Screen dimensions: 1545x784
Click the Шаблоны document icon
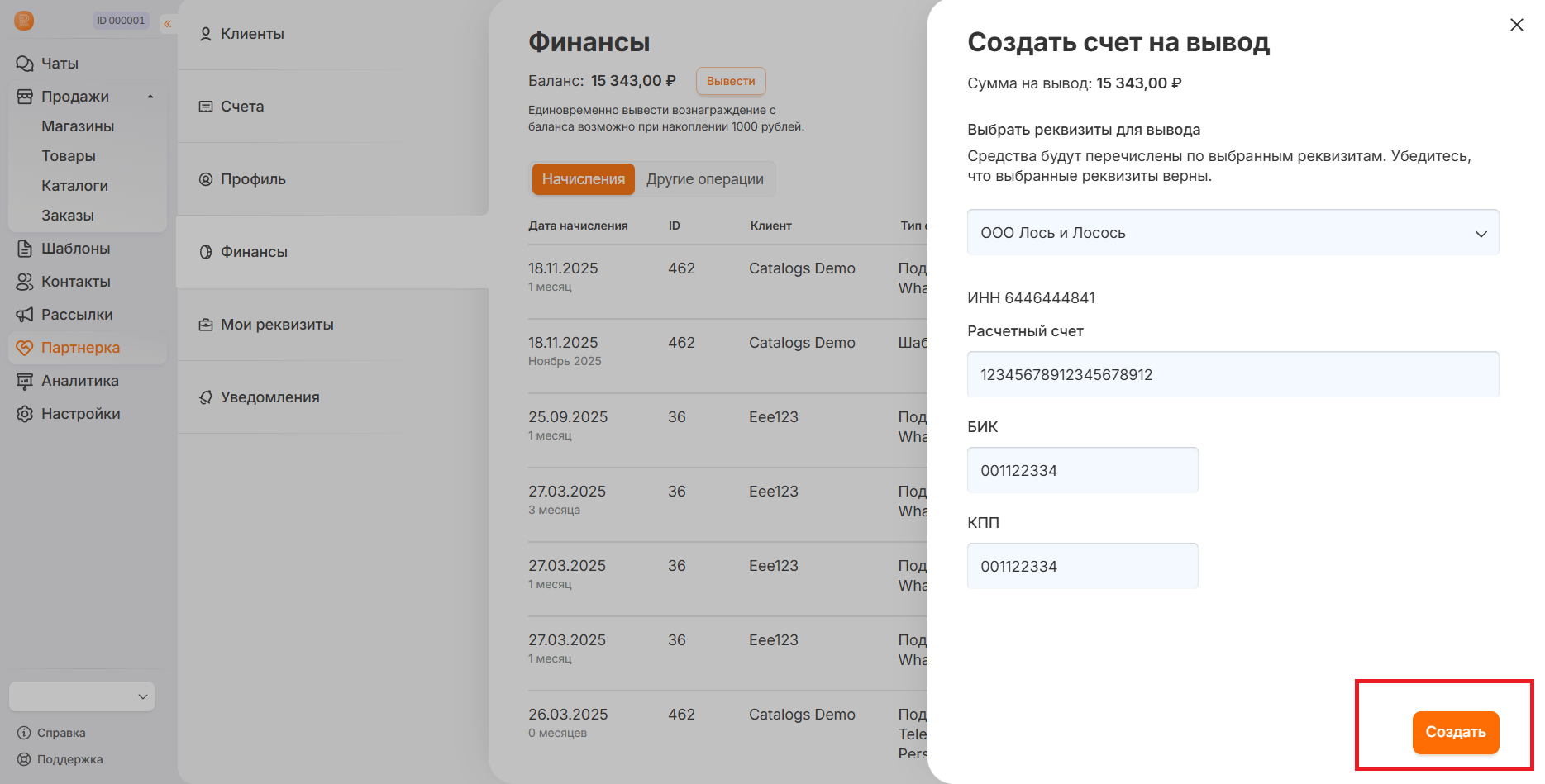coord(25,249)
